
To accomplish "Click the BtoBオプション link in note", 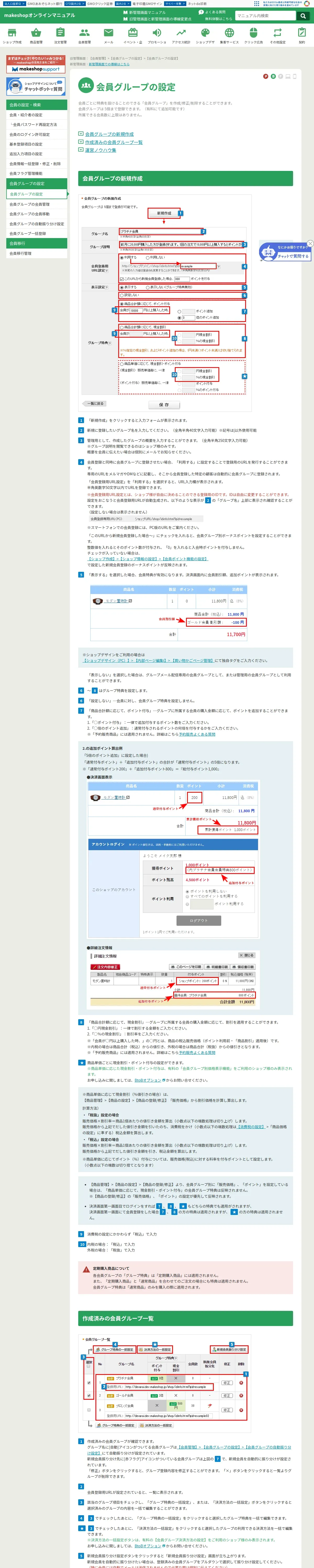I will (148, 1080).
